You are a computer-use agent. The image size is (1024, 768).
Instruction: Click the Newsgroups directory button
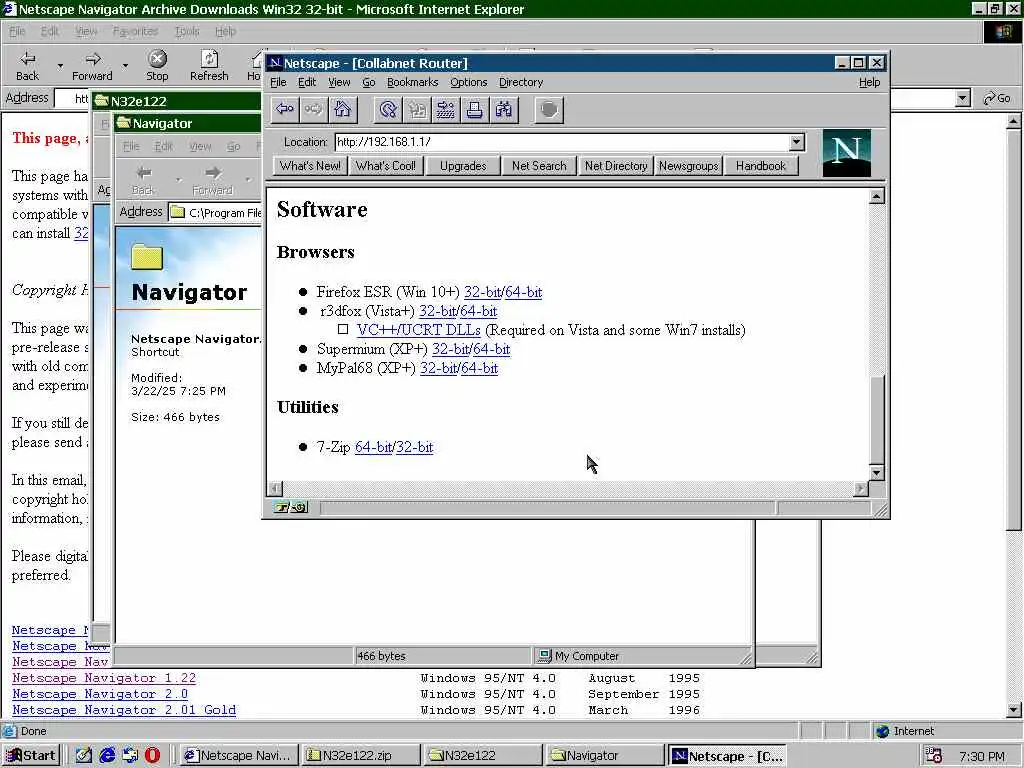[688, 166]
